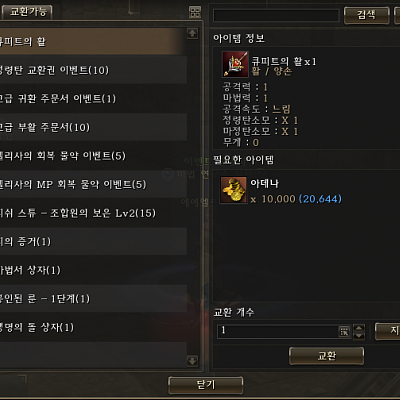Click the Adena gold coin icon
This screenshot has width=400, height=400.
[233, 190]
